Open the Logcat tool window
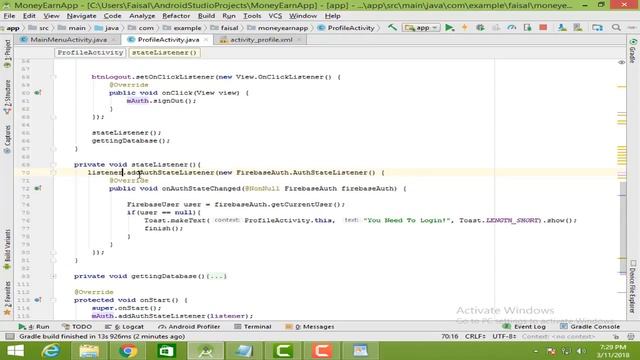640x360 pixels. 124,327
